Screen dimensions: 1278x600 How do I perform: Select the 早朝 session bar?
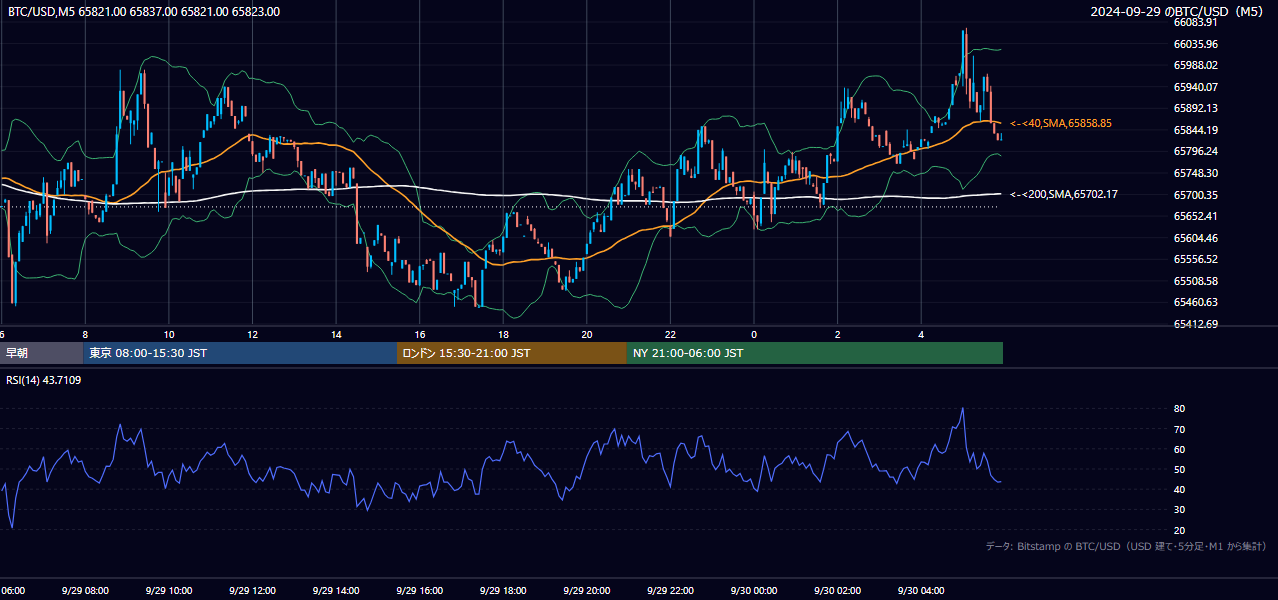coord(41,353)
